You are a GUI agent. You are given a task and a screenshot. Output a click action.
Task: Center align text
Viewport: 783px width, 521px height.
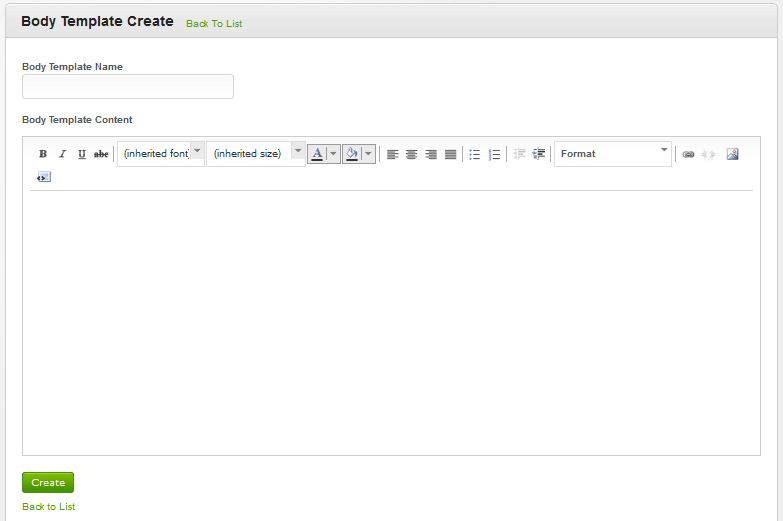pos(411,154)
